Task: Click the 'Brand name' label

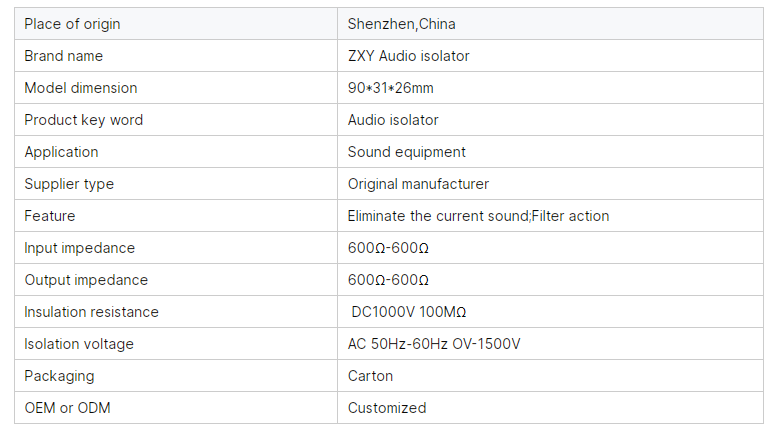Action: pos(64,56)
